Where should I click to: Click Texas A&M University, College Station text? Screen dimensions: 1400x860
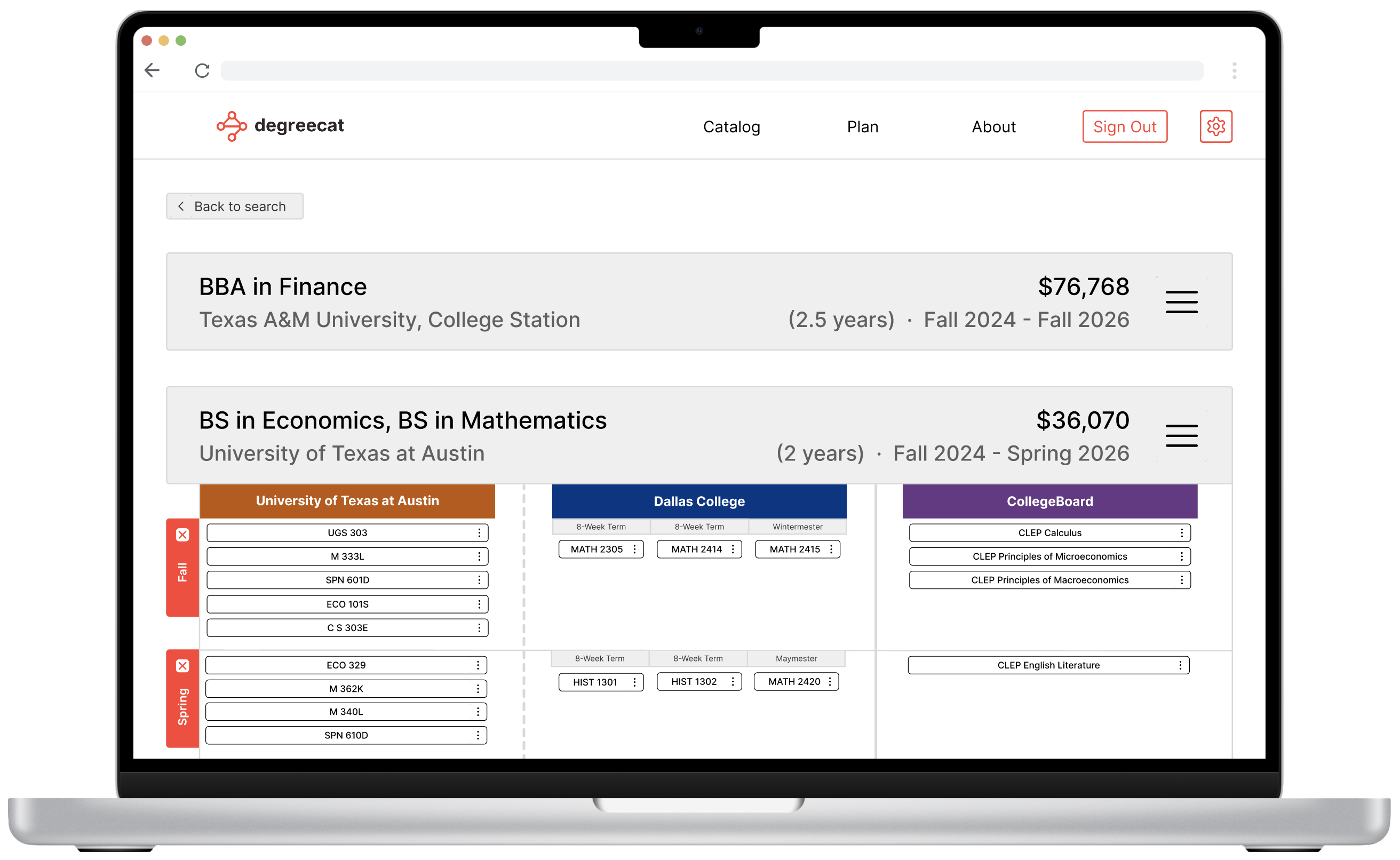pyautogui.click(x=389, y=320)
